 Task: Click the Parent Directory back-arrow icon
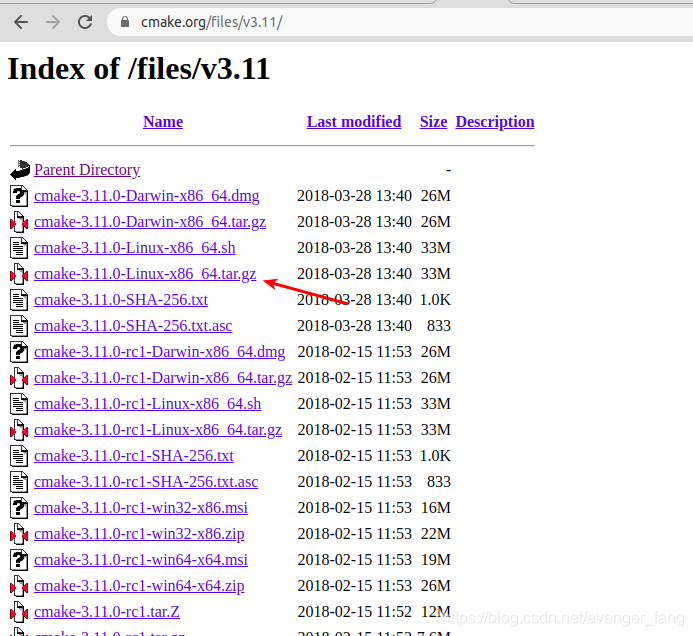pos(19,170)
